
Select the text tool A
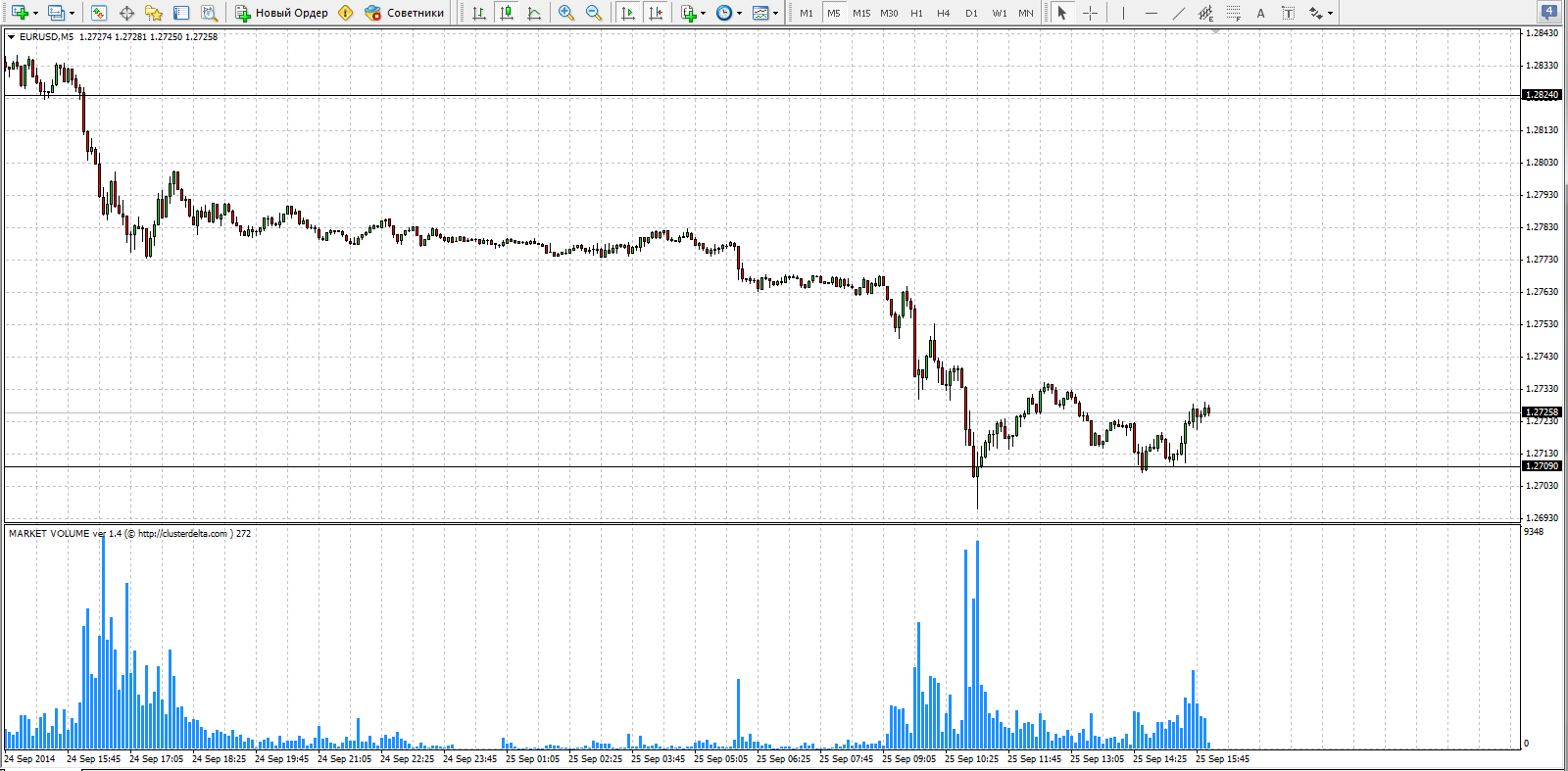[1260, 13]
